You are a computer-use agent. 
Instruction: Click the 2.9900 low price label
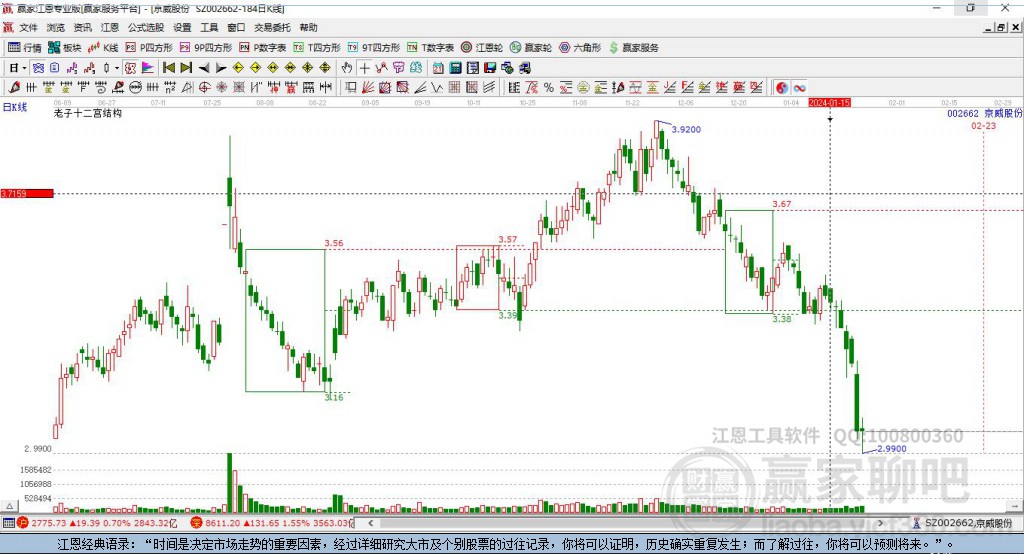891,449
